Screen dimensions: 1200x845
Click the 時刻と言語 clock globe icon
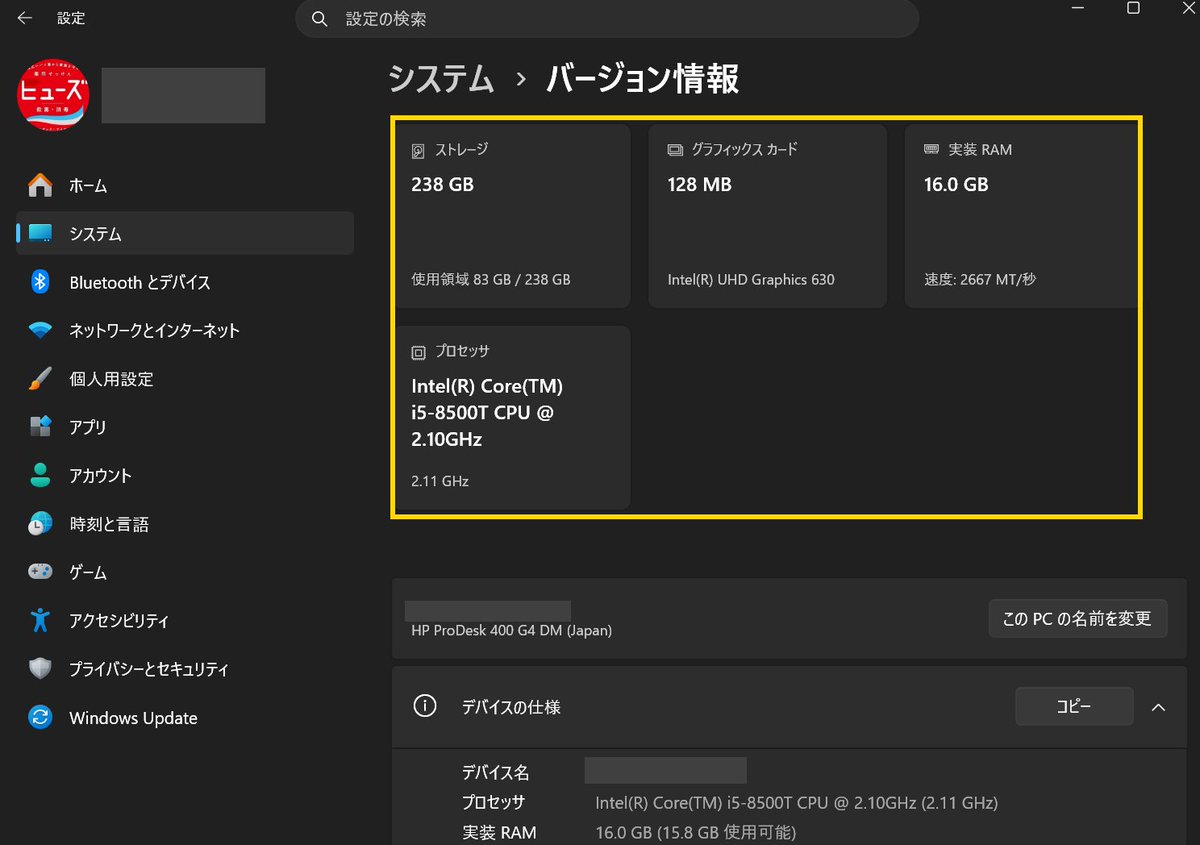point(40,523)
